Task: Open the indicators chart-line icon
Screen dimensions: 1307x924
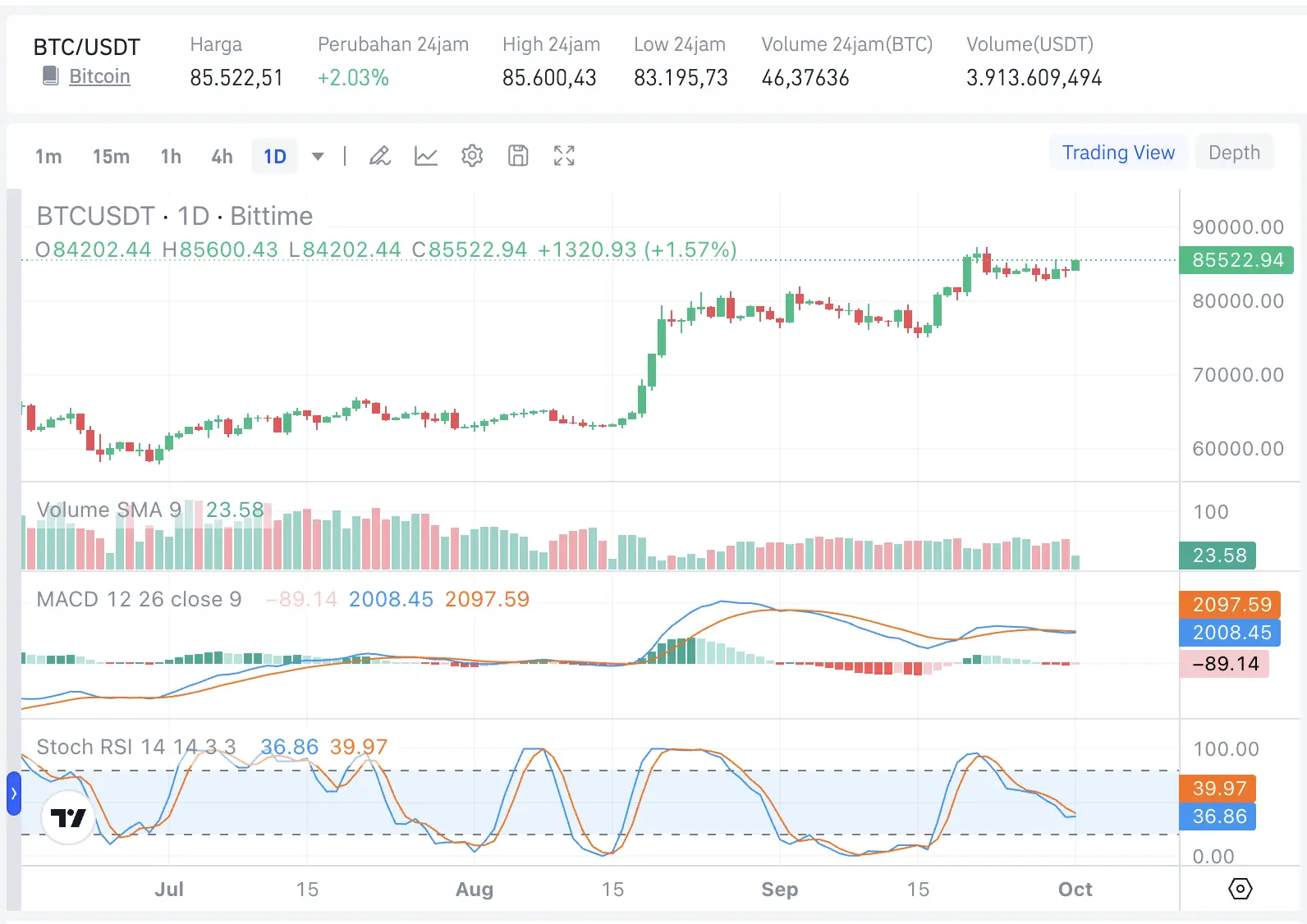Action: pos(426,156)
